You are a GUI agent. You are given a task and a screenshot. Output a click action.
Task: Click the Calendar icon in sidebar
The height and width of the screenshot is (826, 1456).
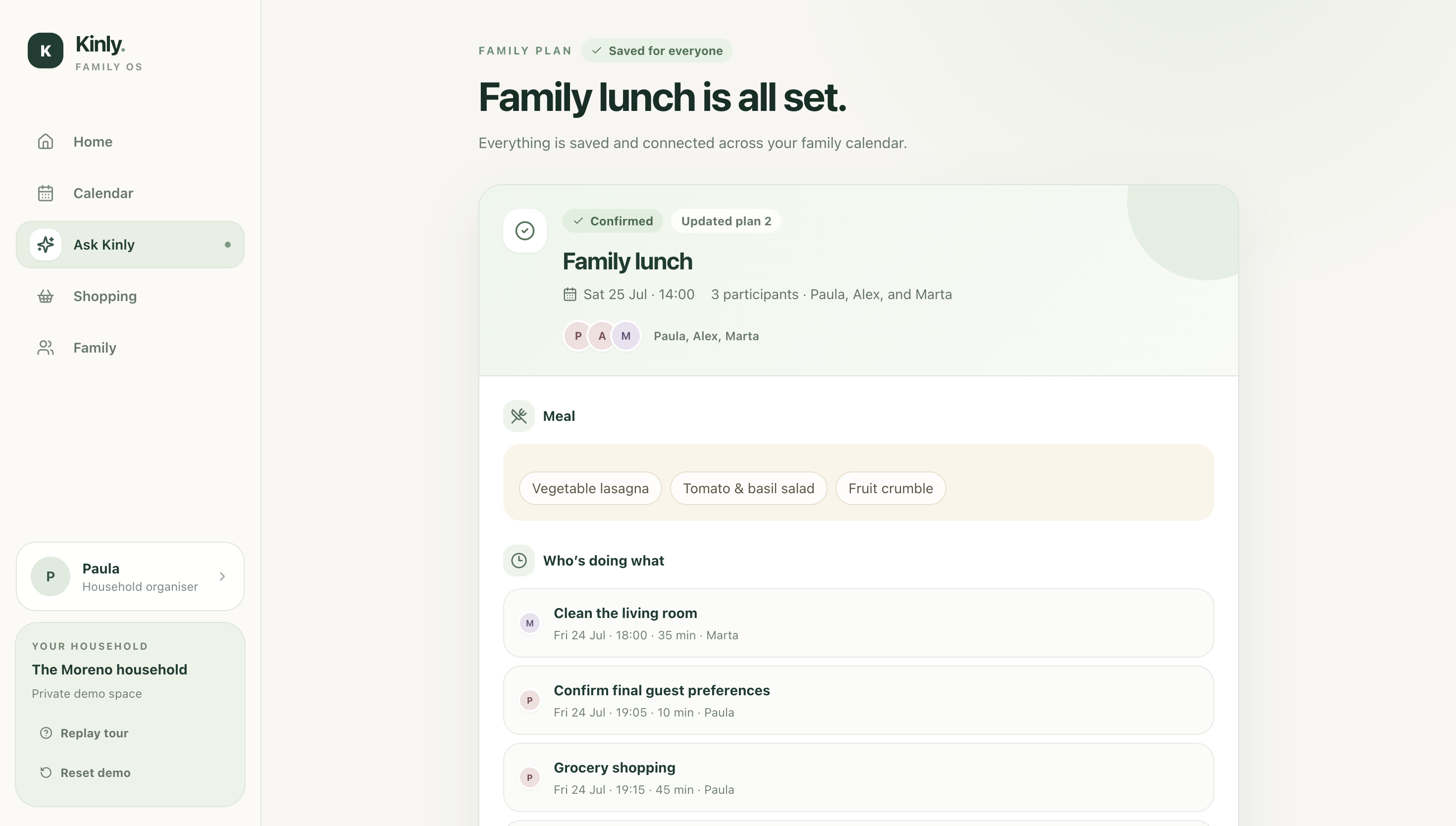pyautogui.click(x=46, y=193)
